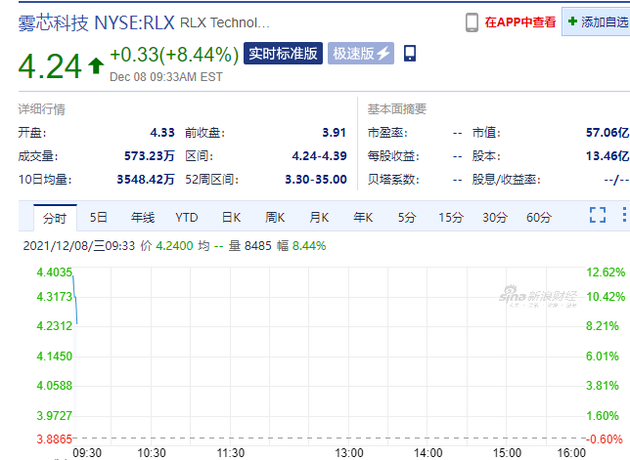This screenshot has width=630, height=460.
Task: Click the blue intraday price line
Action: pyautogui.click(x=75, y=298)
